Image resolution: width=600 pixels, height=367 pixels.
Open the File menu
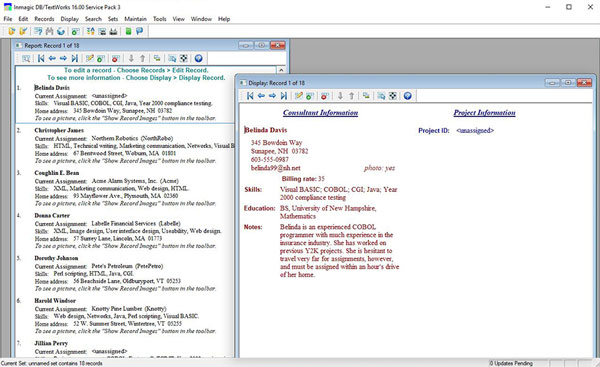pyautogui.click(x=8, y=19)
